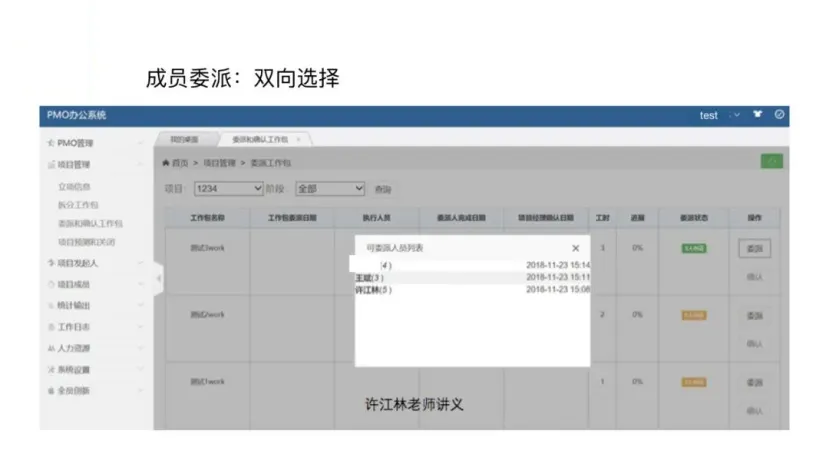Click 委派 button in the 测试2work row
The width and height of the screenshot is (830, 467).
click(754, 316)
